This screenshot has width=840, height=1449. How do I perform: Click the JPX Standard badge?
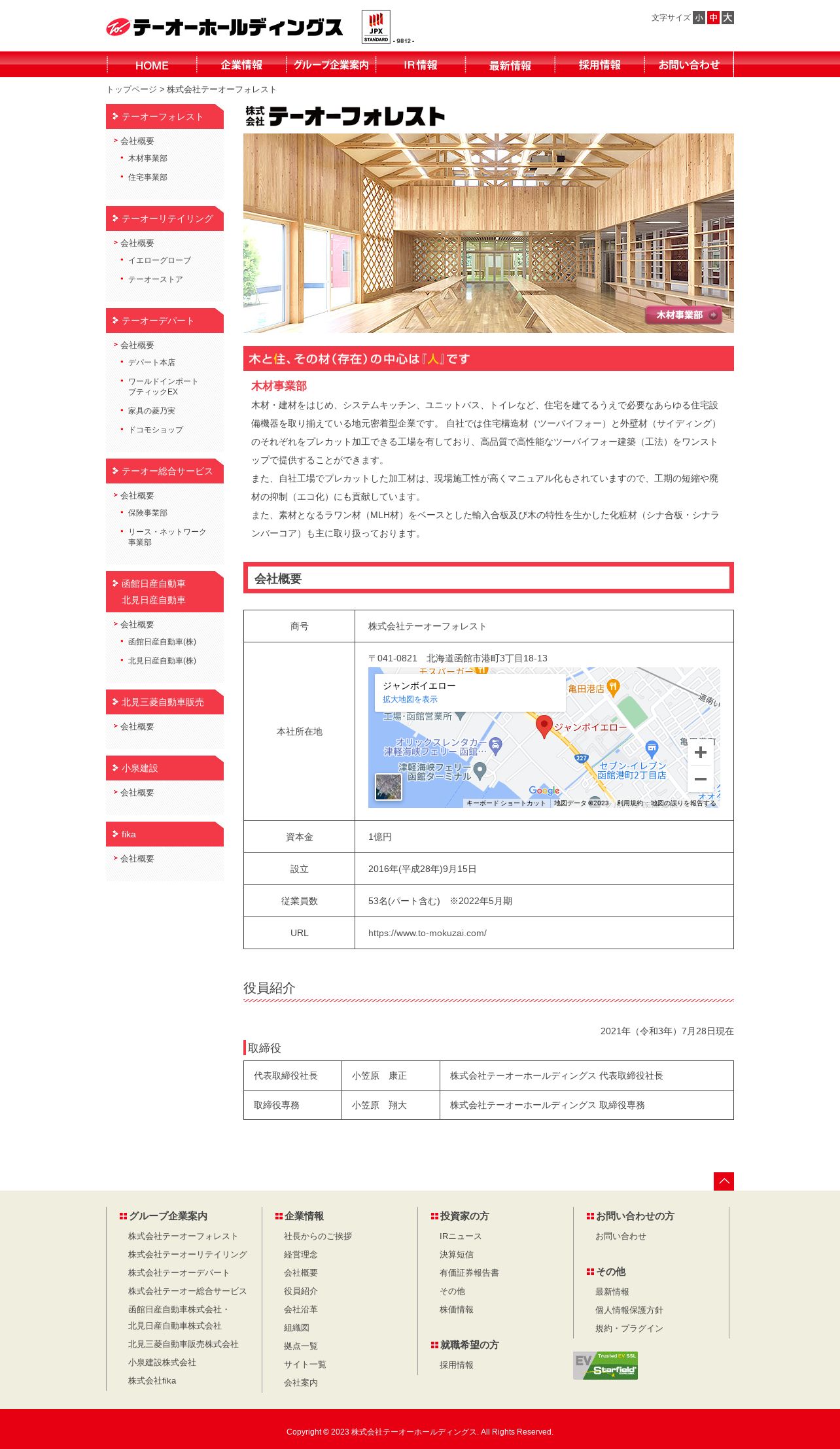376,27
